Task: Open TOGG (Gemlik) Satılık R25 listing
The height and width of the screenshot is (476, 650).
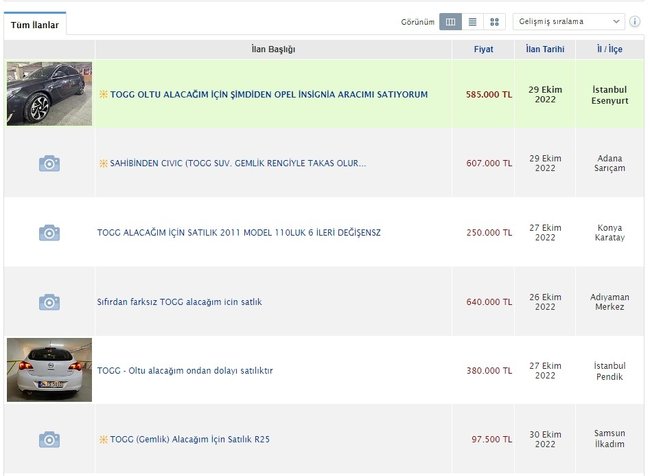Action: 189,440
